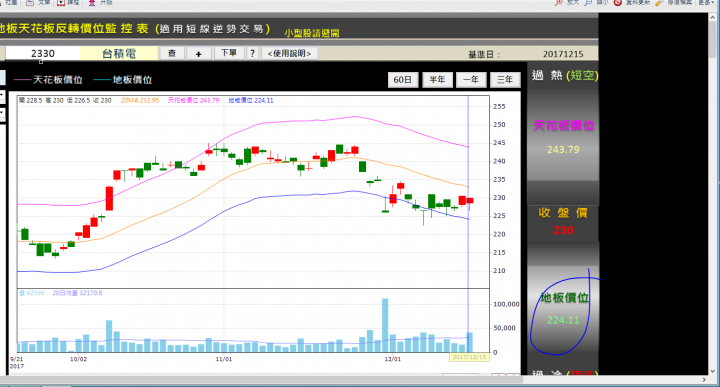Click the red 資料更新 data update icon

[618, 2]
